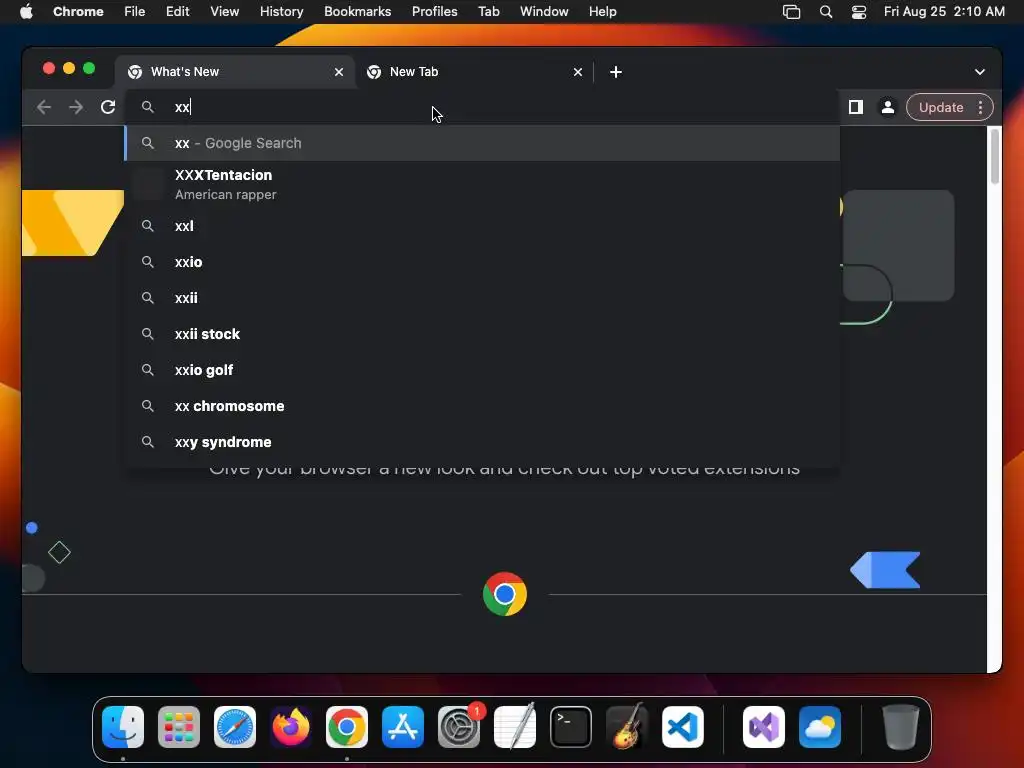Click the date and time in menu bar
The width and height of the screenshot is (1024, 768).
tap(944, 12)
